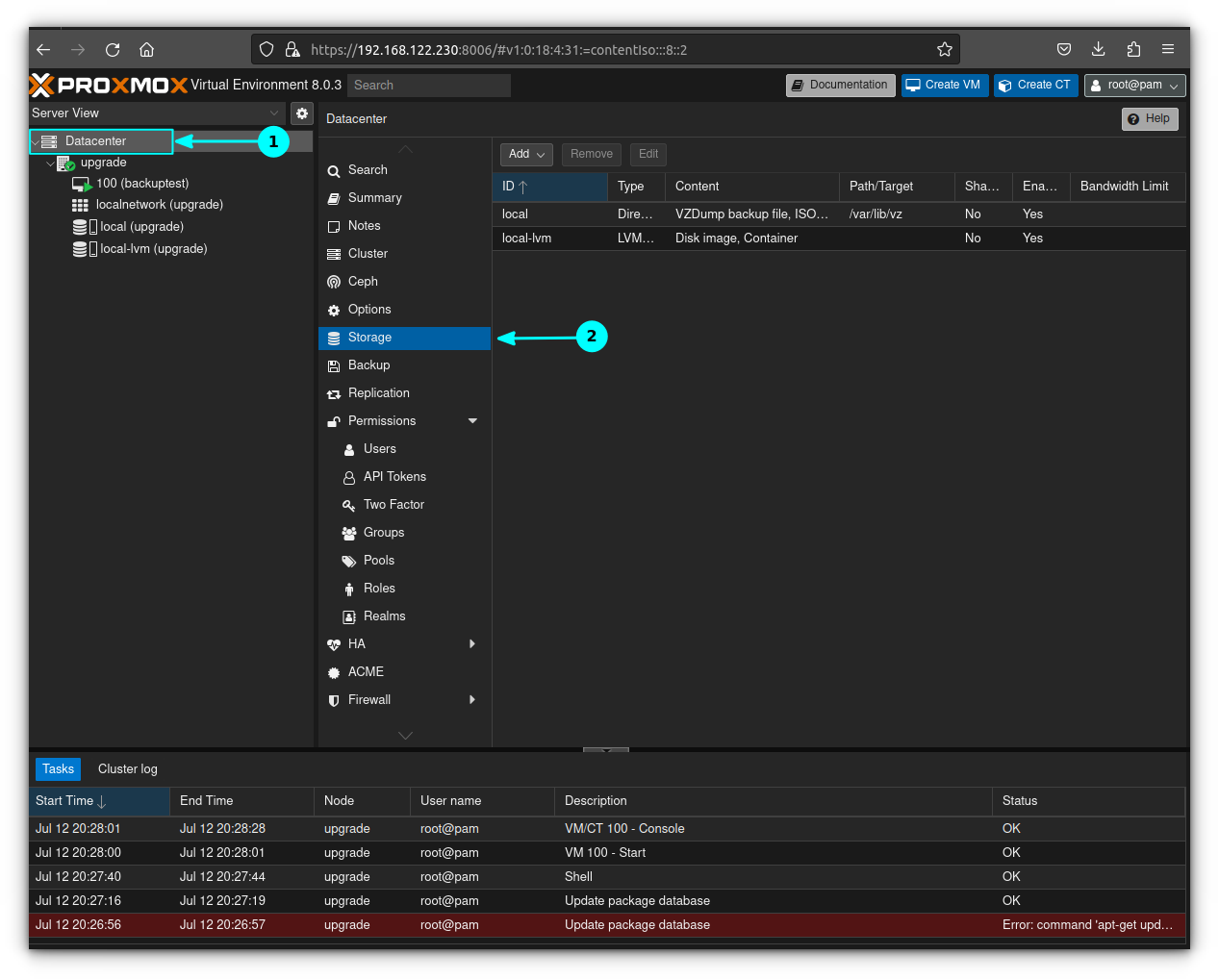Bookmark this page with star icon

point(945,50)
